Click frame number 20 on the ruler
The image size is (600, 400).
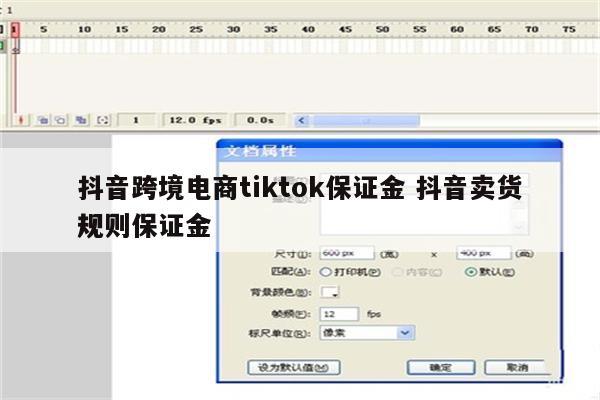pyautogui.click(x=159, y=29)
